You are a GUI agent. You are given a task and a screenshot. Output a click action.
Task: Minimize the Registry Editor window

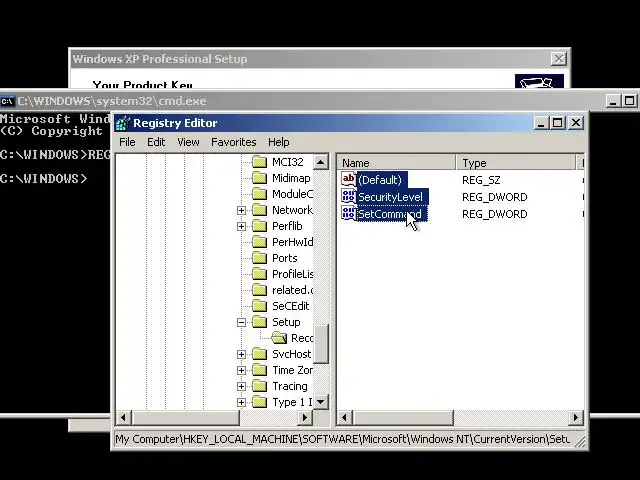click(542, 122)
